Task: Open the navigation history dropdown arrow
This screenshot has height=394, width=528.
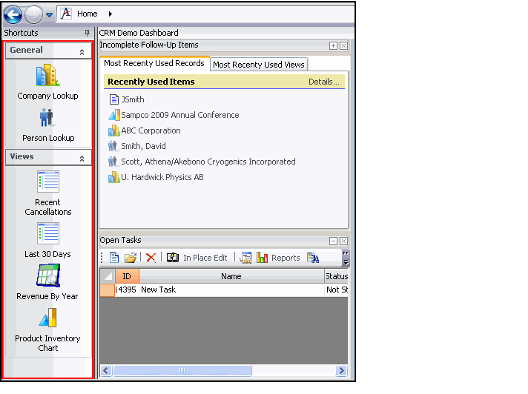Action: coord(49,15)
